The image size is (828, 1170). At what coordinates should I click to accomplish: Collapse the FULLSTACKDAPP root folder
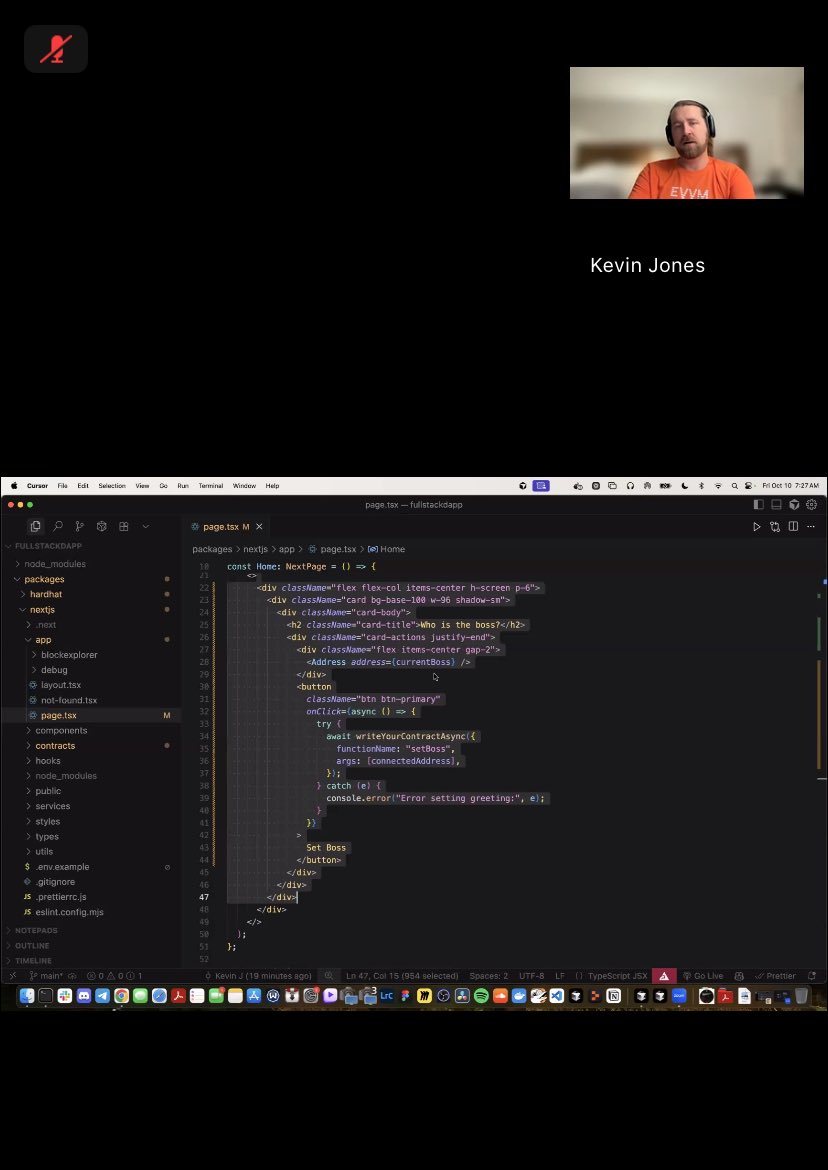pyautogui.click(x=48, y=546)
